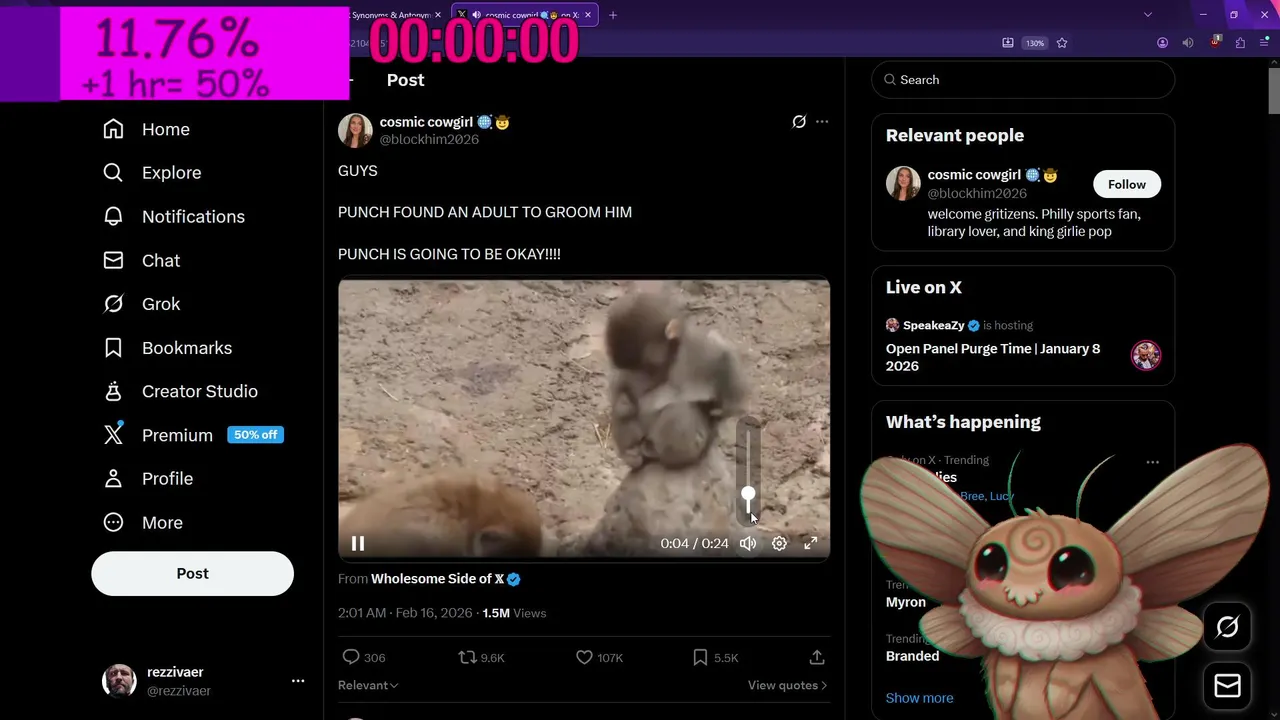Viewport: 1280px width, 720px height.
Task: Open View quotes link
Action: [x=787, y=685]
